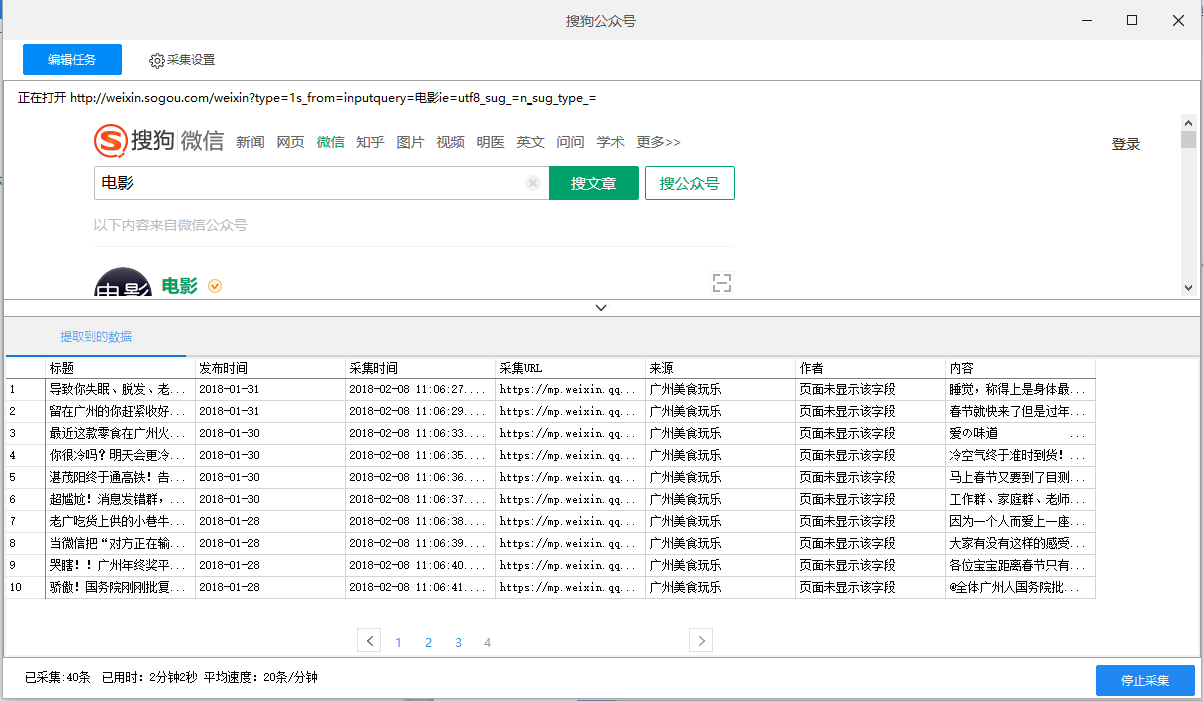Viewport: 1203px width, 701px height.
Task: Select the title cell starting 骄傲！国务院刚刚批复
Action: (x=120, y=587)
